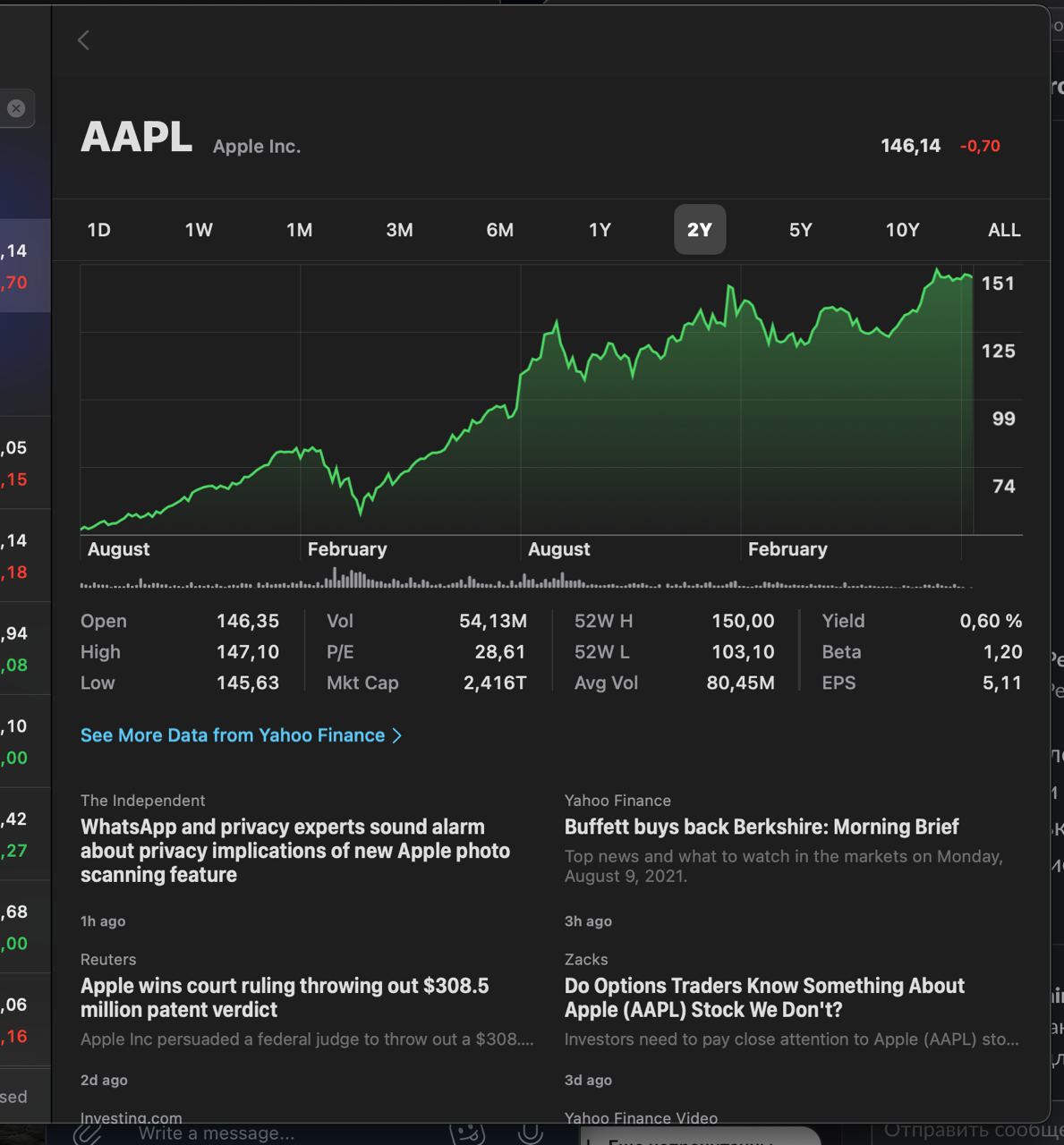The width and height of the screenshot is (1064, 1145).
Task: Click the AAPL ticker heading
Action: (x=137, y=137)
